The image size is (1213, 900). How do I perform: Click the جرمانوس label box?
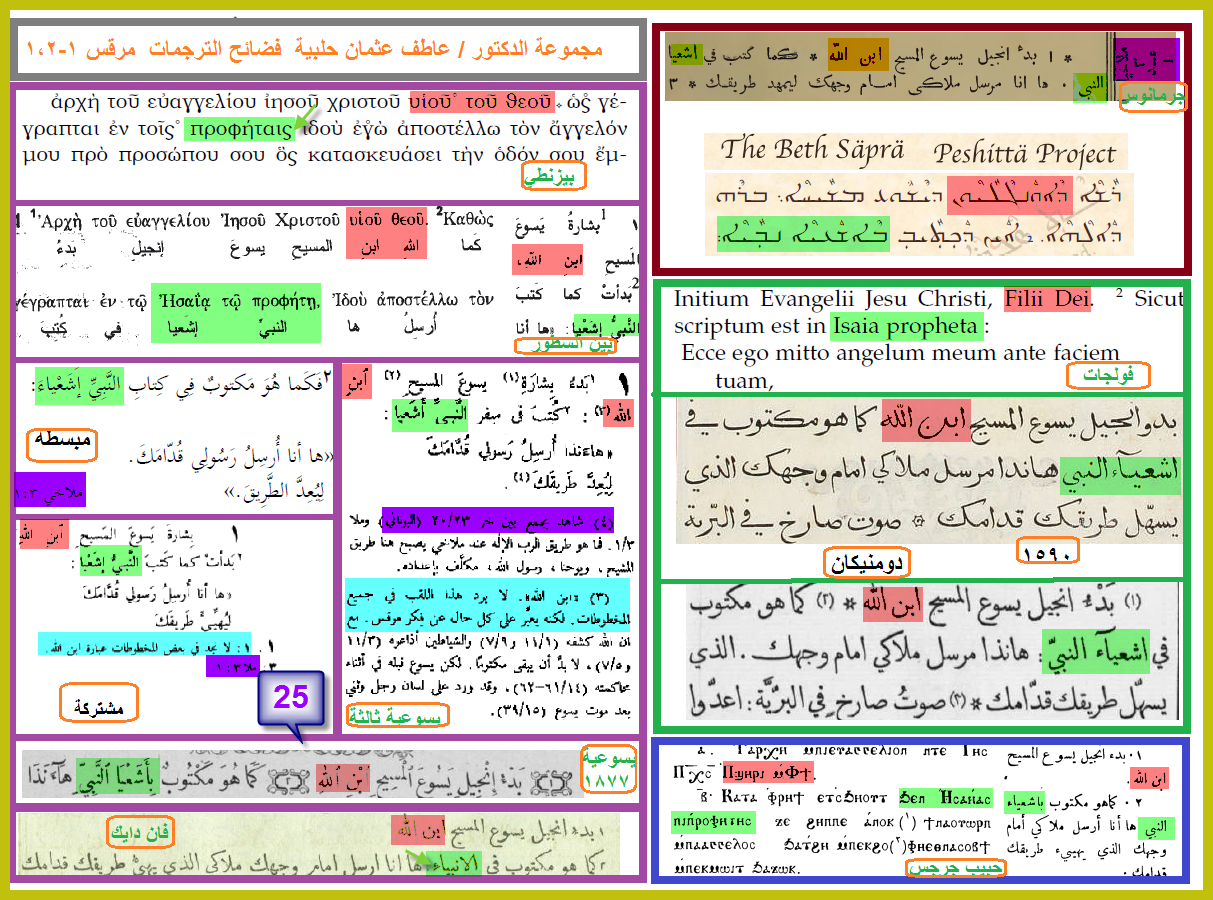tap(1152, 97)
